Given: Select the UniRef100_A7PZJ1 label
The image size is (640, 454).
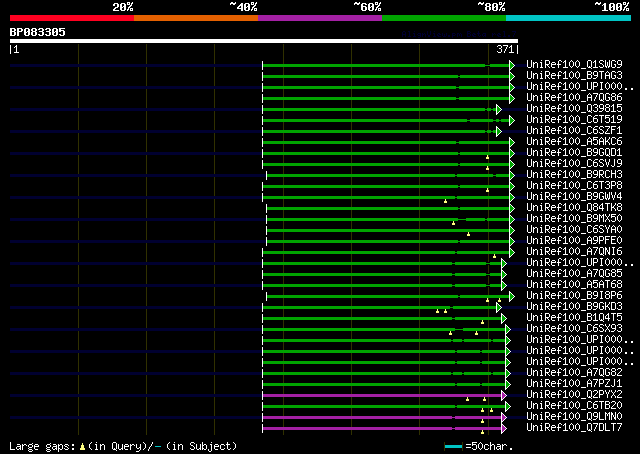Looking at the screenshot, I should tap(574, 384).
